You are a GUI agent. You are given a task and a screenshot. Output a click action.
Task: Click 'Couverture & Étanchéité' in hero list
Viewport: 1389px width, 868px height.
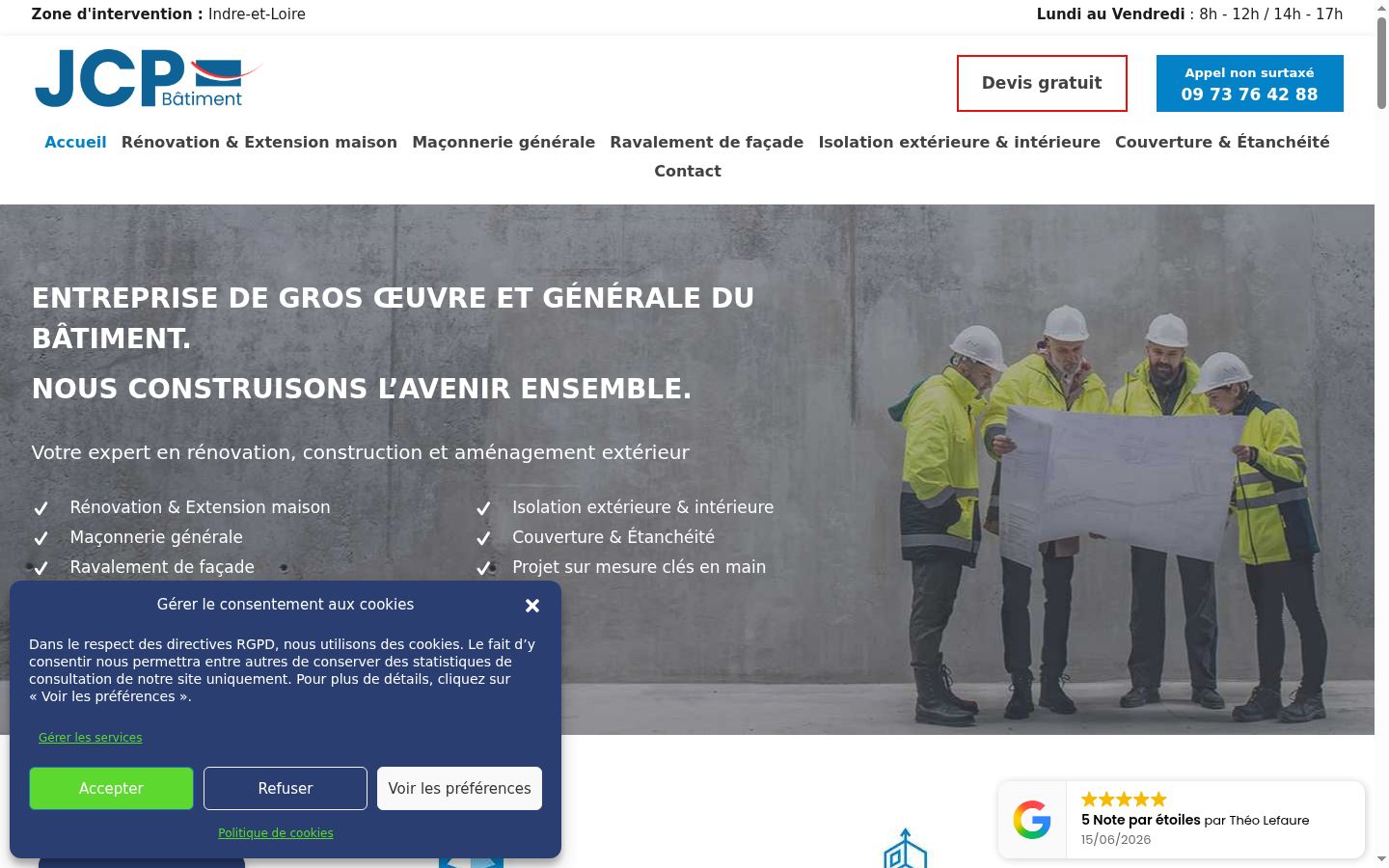pos(613,537)
